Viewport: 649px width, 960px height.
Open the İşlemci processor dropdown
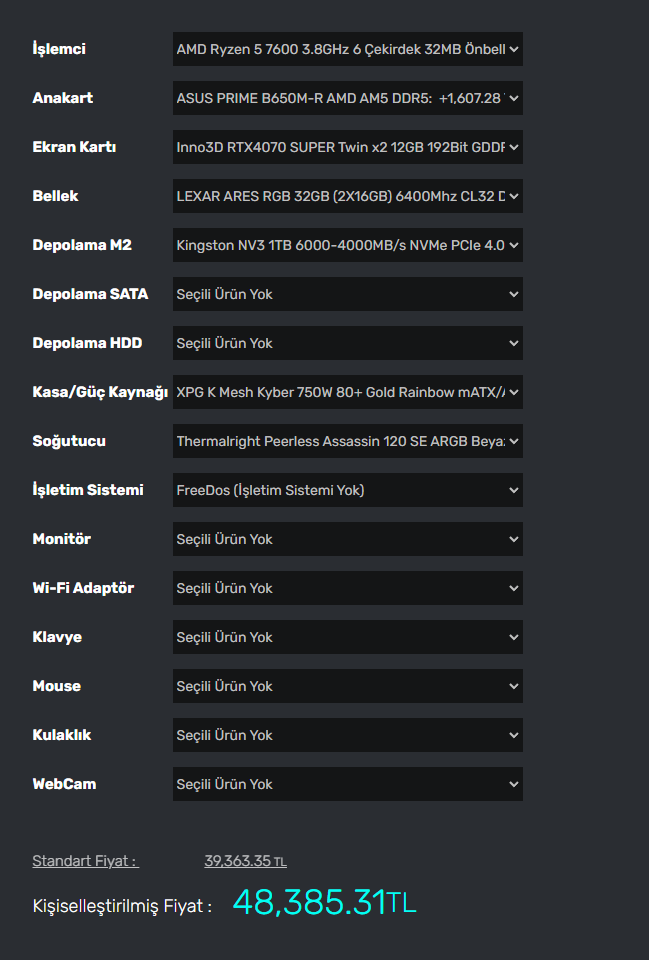(347, 49)
